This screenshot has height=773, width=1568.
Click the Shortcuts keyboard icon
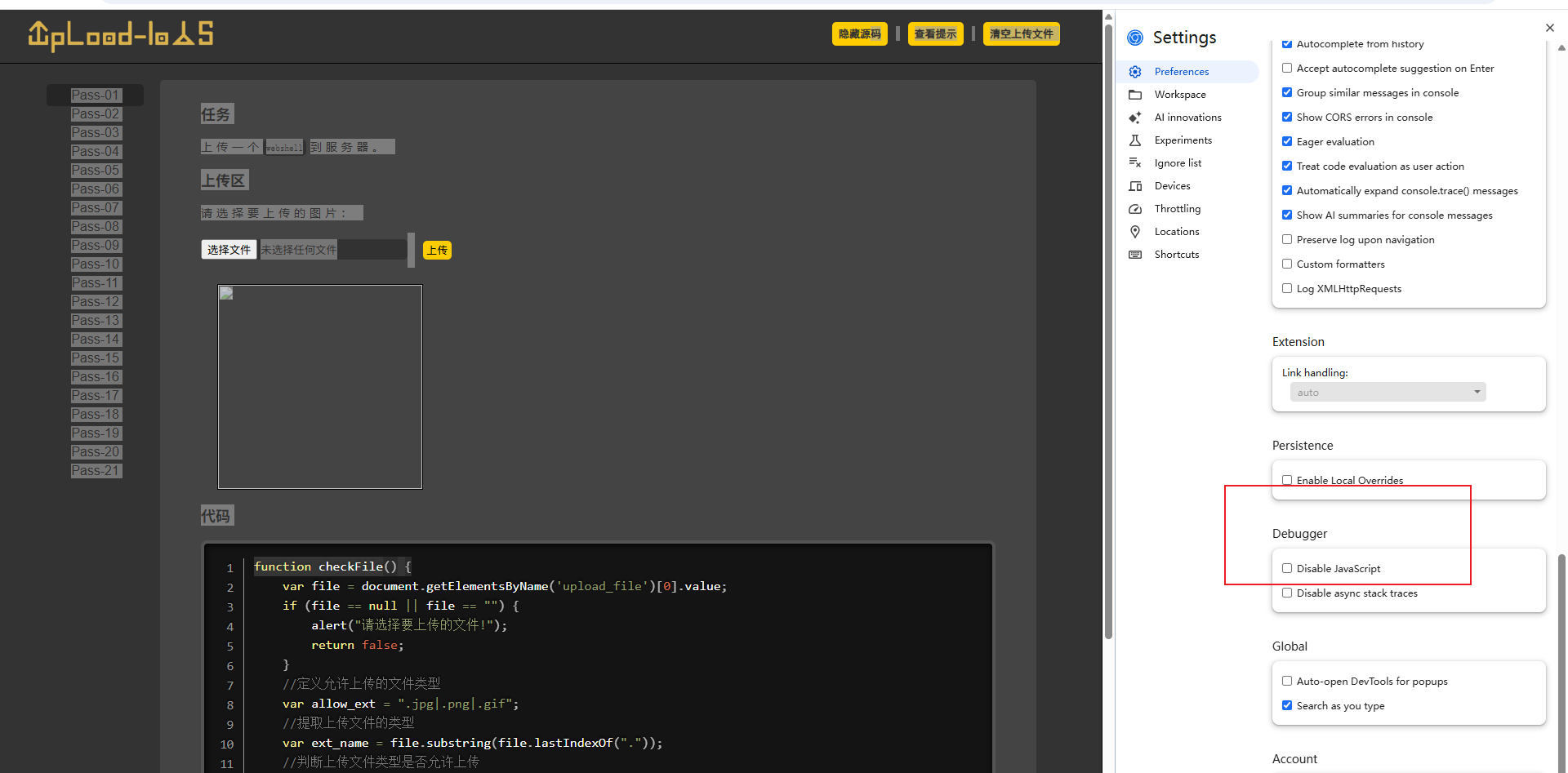(1135, 255)
